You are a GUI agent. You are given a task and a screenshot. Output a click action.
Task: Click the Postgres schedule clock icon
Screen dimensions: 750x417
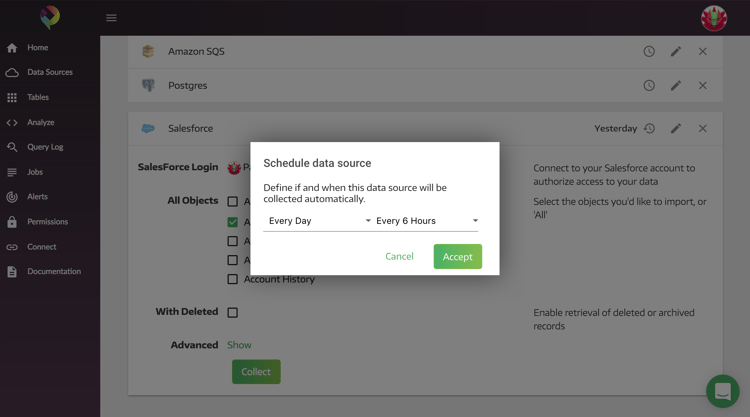(x=649, y=86)
